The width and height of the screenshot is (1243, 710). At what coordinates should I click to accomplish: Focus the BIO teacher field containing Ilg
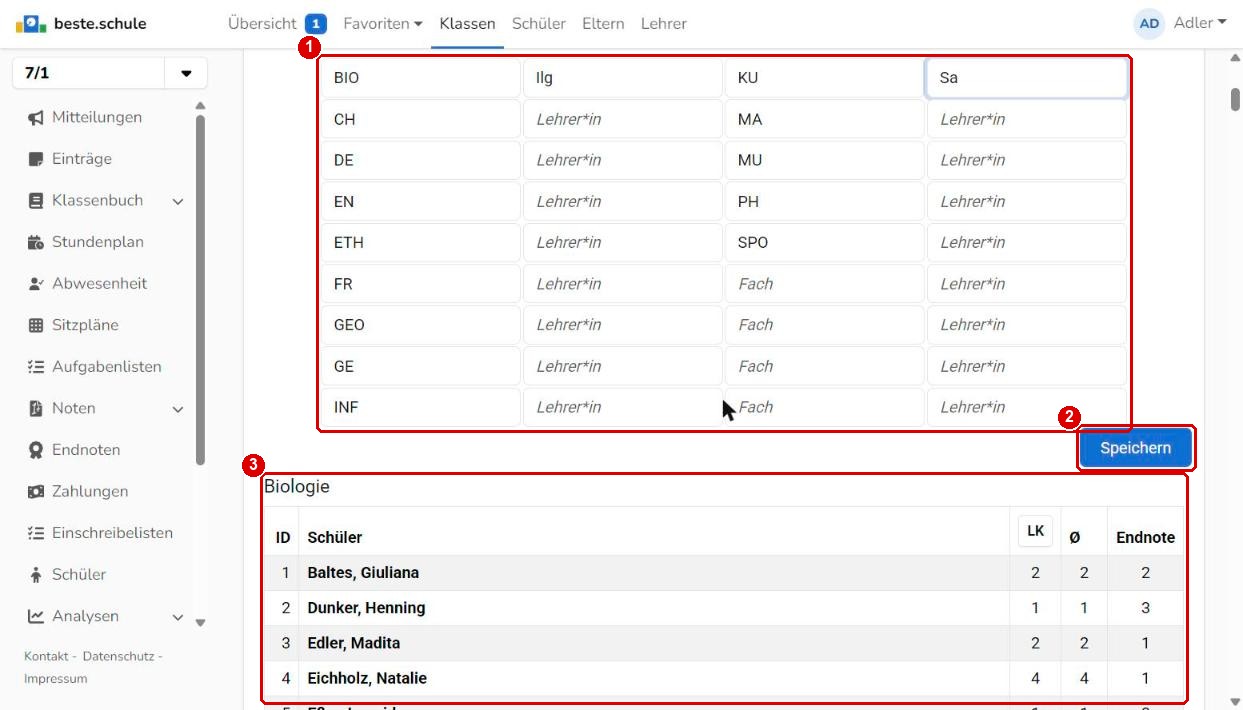622,78
